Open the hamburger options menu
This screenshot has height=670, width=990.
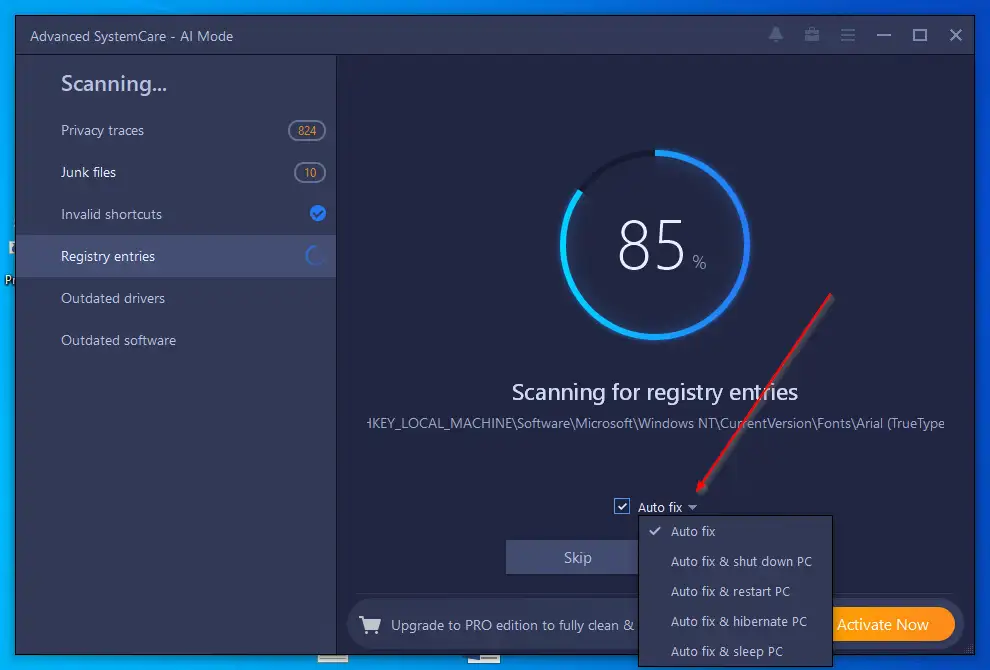pos(848,35)
